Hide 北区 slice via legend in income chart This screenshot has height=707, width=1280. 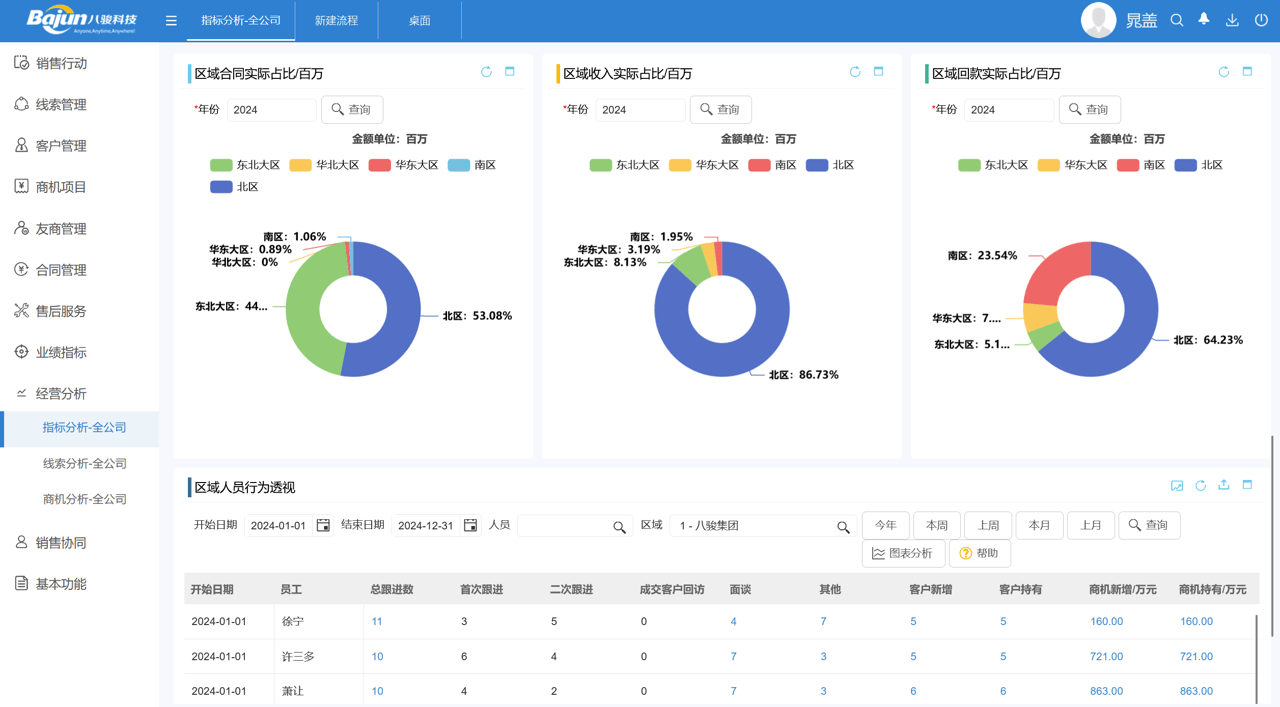834,165
